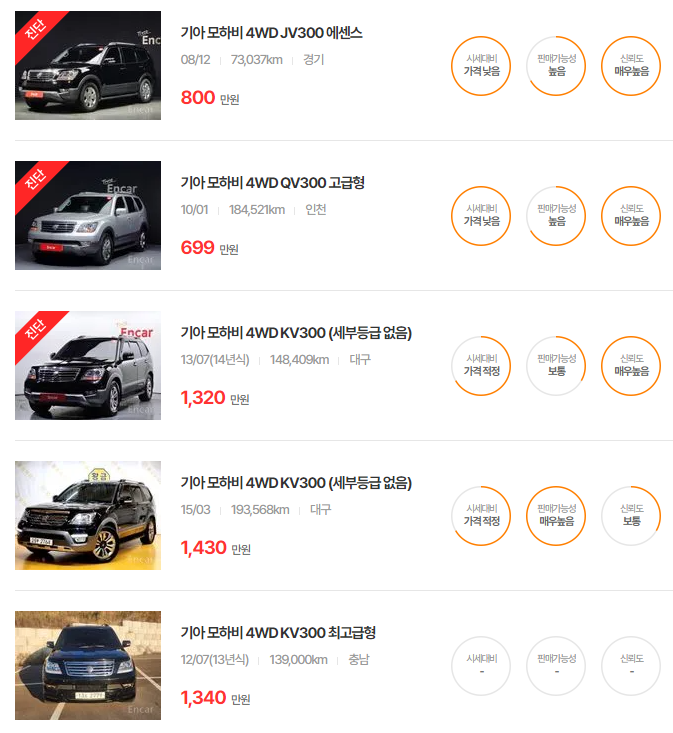
Task: Click the empty 신뢰도 badge on 최고급형 listing
Action: [631, 666]
